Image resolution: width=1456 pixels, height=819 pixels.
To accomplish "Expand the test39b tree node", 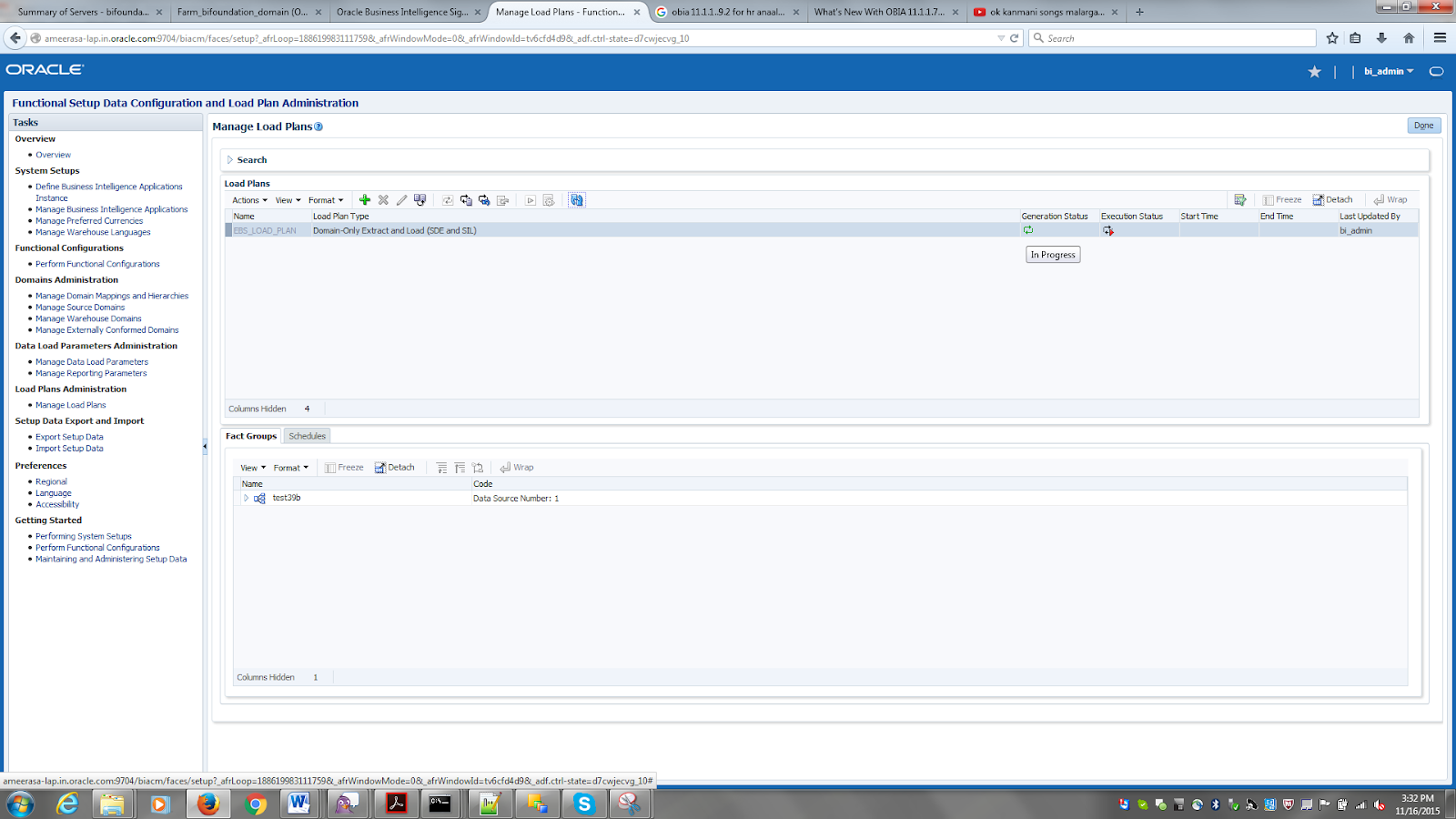I will [x=246, y=499].
